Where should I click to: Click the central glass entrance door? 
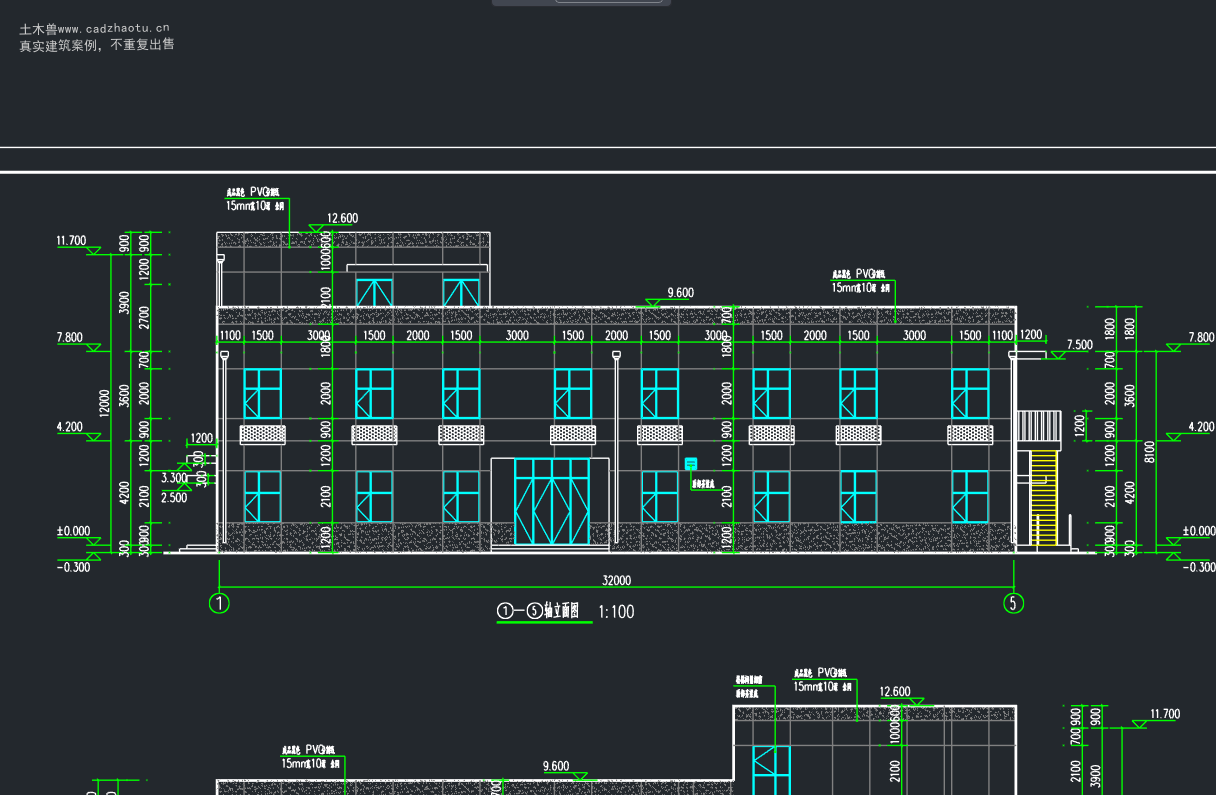[x=551, y=502]
